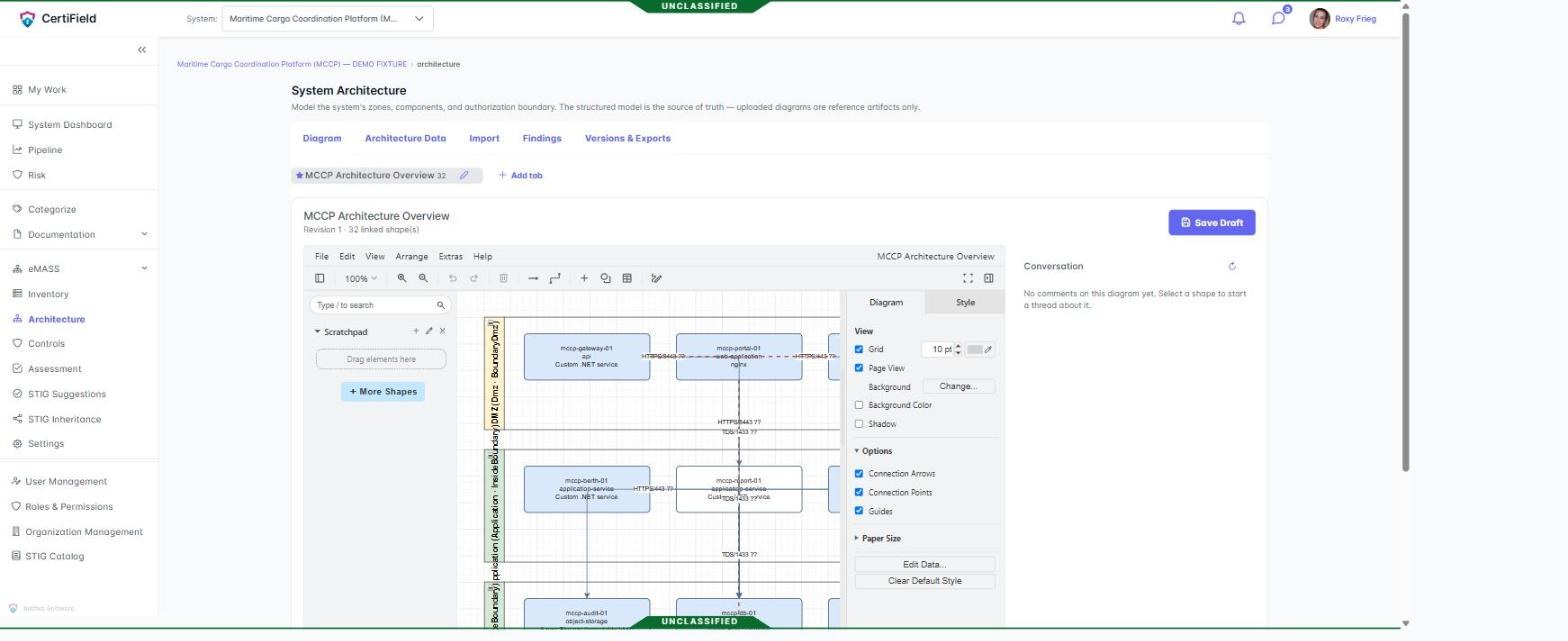Toggle the Grid checkbox
1568x641 pixels.
pyautogui.click(x=859, y=349)
